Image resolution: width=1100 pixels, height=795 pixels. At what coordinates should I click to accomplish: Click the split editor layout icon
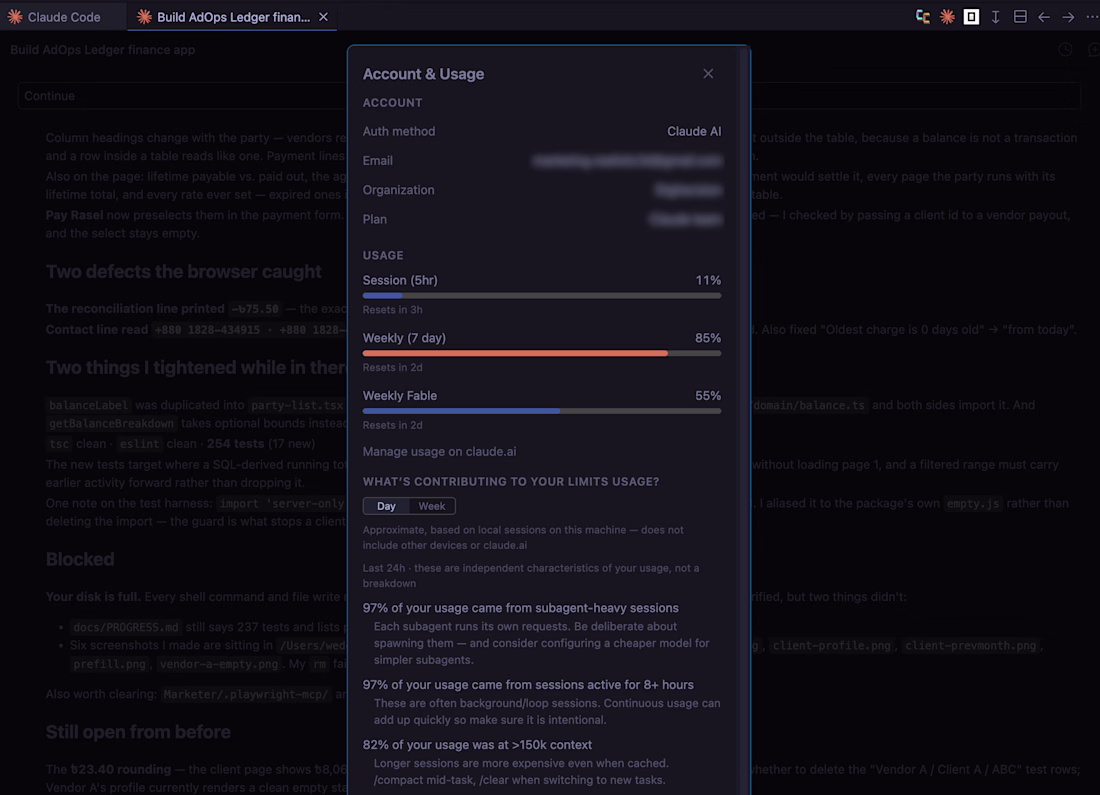[1020, 17]
